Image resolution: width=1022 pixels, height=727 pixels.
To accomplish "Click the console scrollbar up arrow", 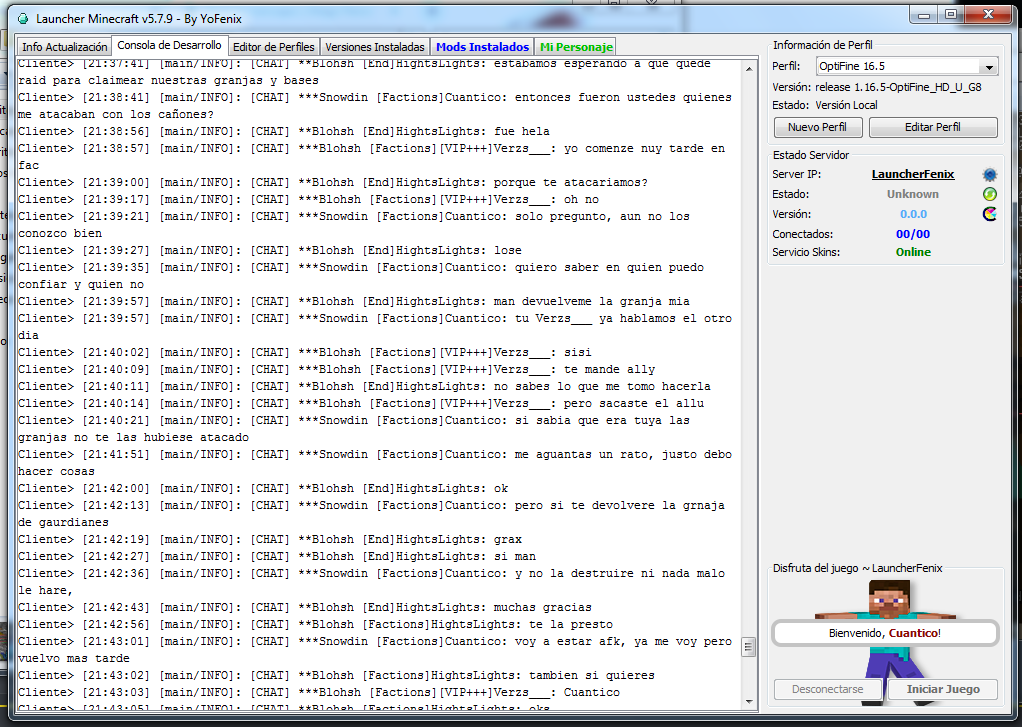I will (748, 67).
